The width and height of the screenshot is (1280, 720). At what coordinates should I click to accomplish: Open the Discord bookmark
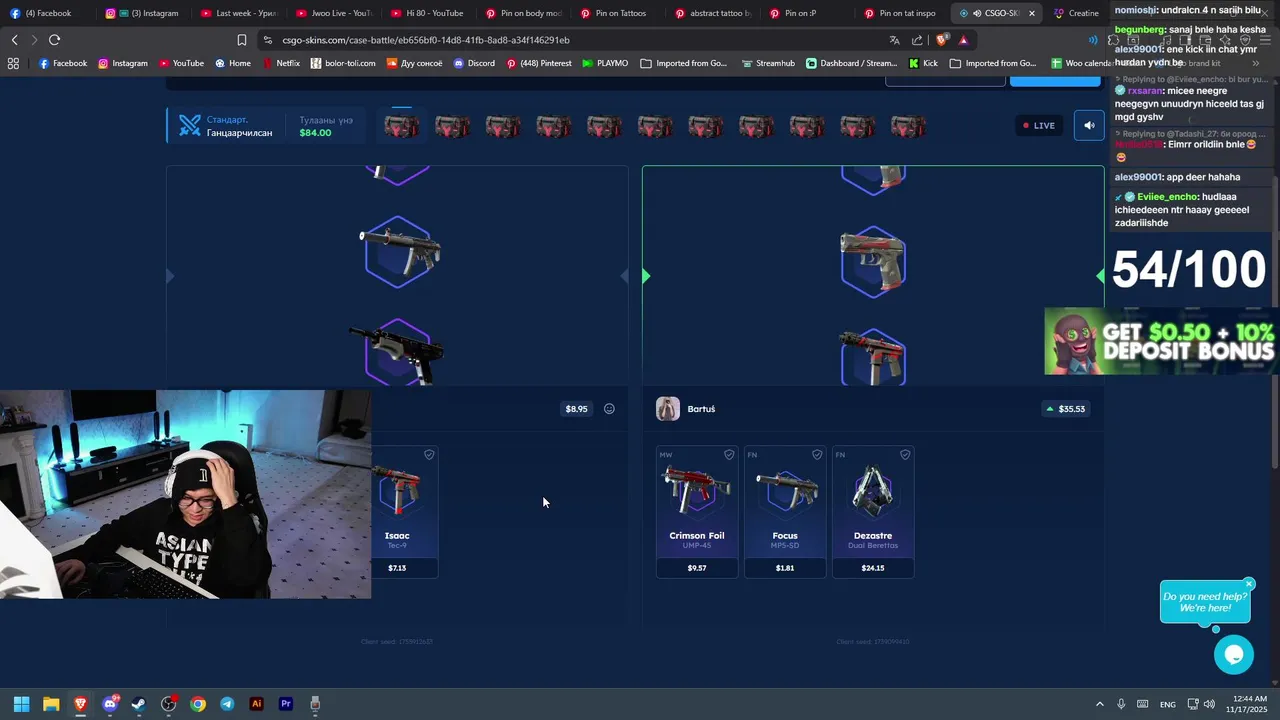[x=474, y=63]
